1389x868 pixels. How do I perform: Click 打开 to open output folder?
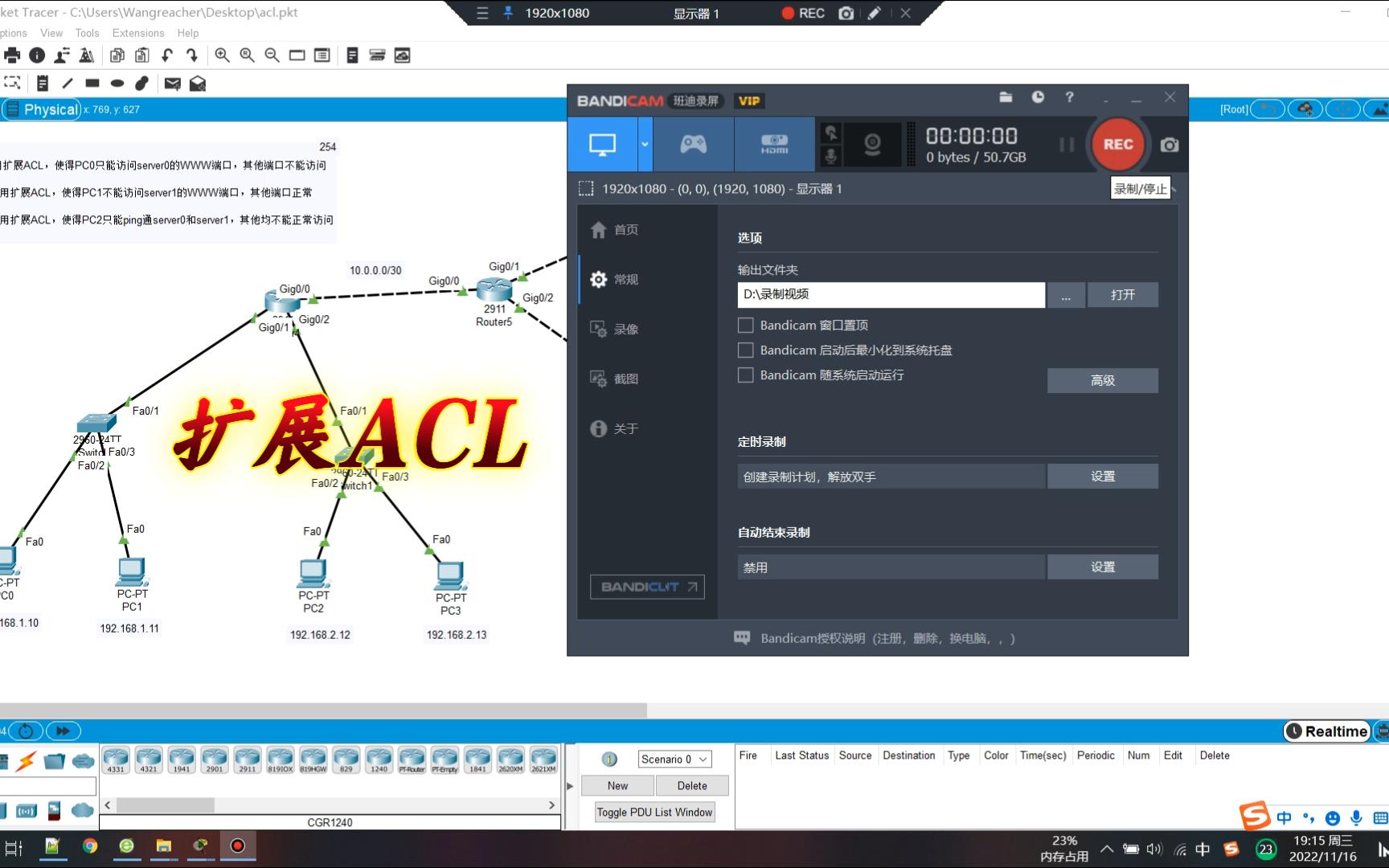tap(1123, 295)
